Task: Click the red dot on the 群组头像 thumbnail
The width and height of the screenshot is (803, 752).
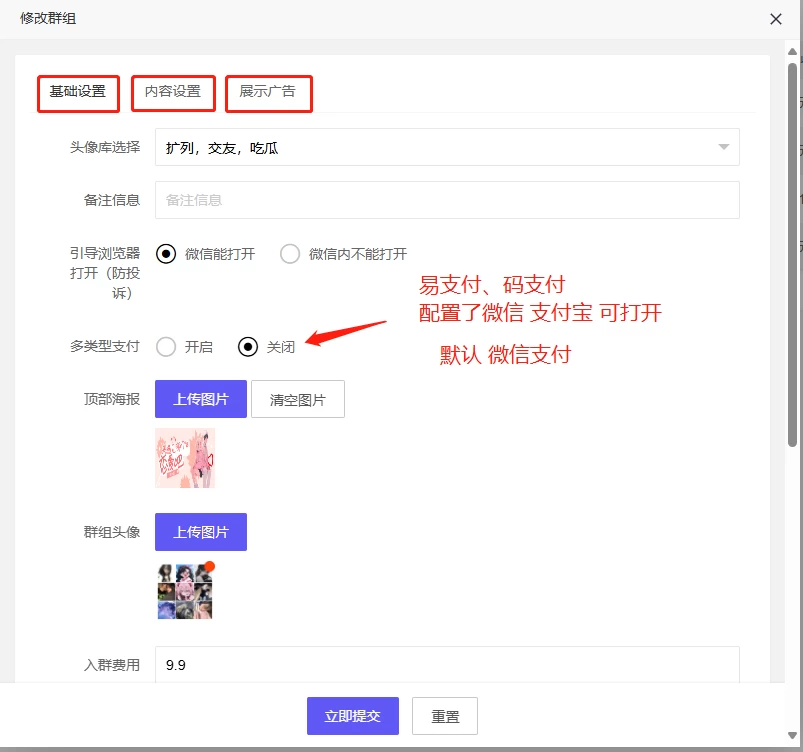Action: [x=209, y=566]
